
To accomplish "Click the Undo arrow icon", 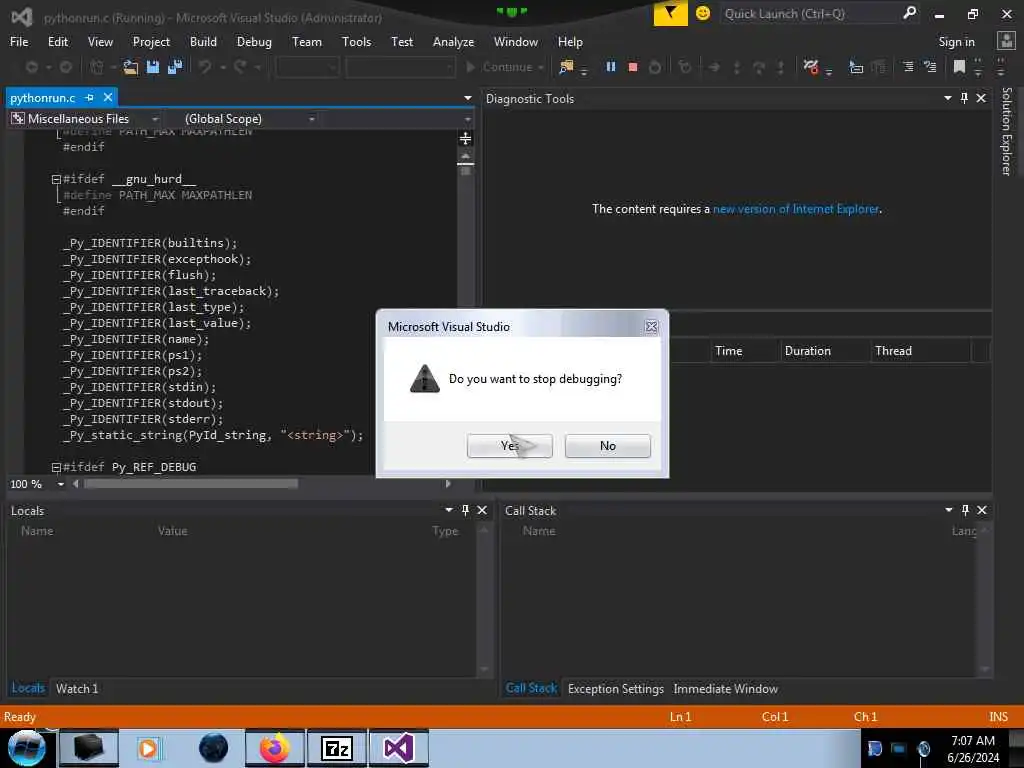I will click(205, 67).
